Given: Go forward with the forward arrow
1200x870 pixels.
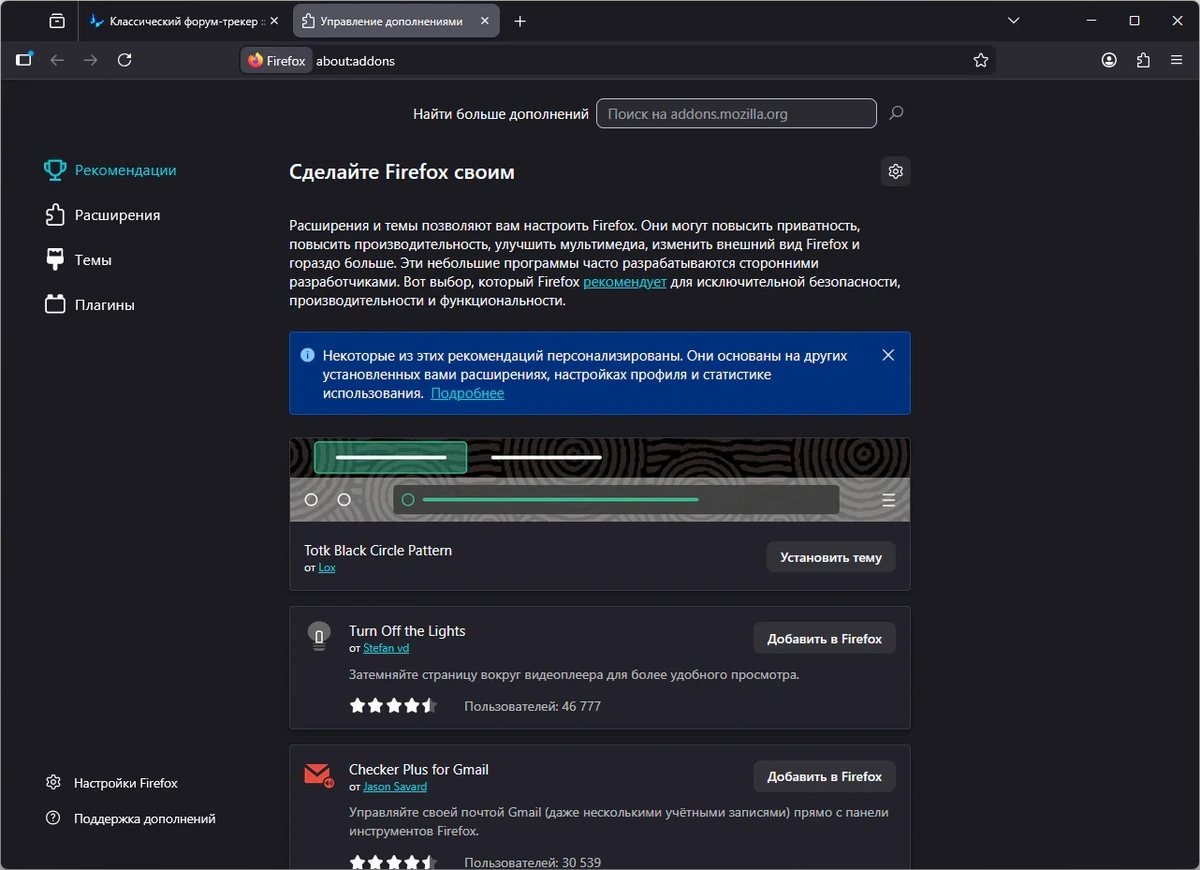Looking at the screenshot, I should pyautogui.click(x=91, y=60).
